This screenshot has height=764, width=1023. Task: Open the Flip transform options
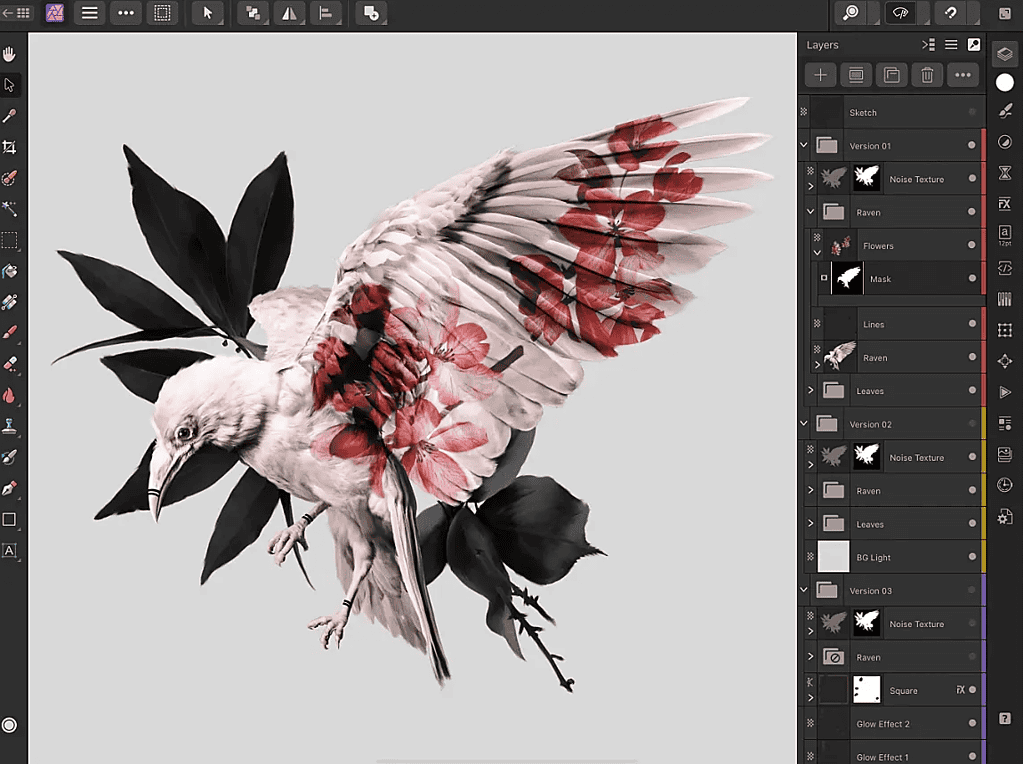289,13
